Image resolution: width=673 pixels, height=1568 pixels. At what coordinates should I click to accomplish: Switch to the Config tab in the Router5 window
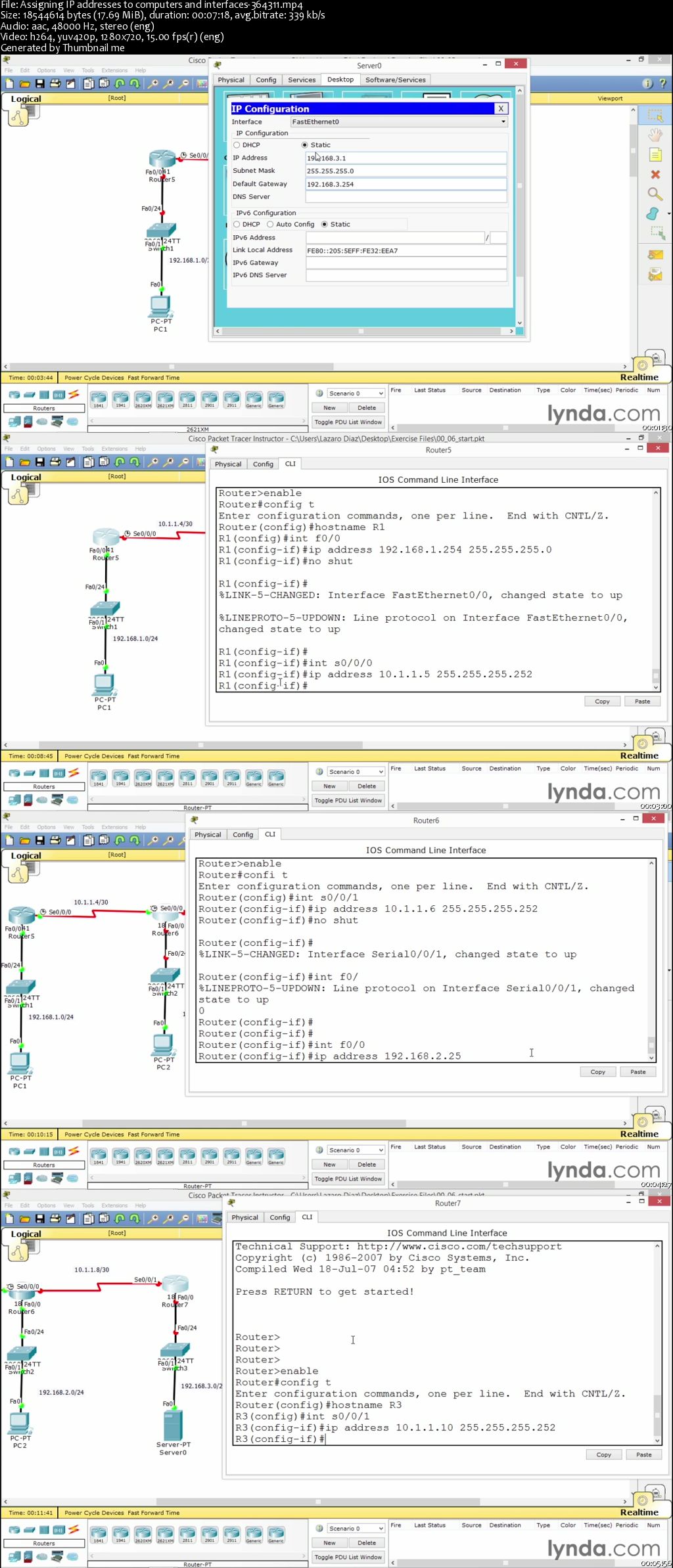(x=263, y=464)
